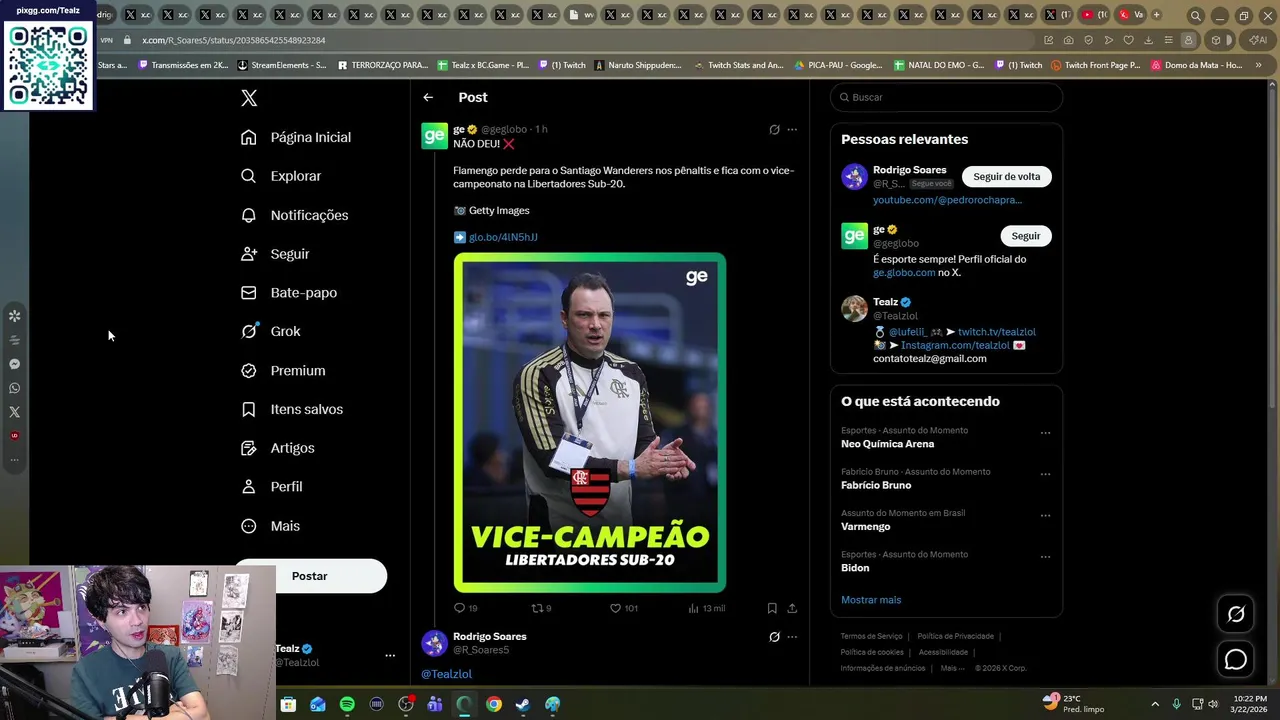Image resolution: width=1280 pixels, height=720 pixels.
Task: Click the Seguir sidebar icon
Action: [249, 254]
